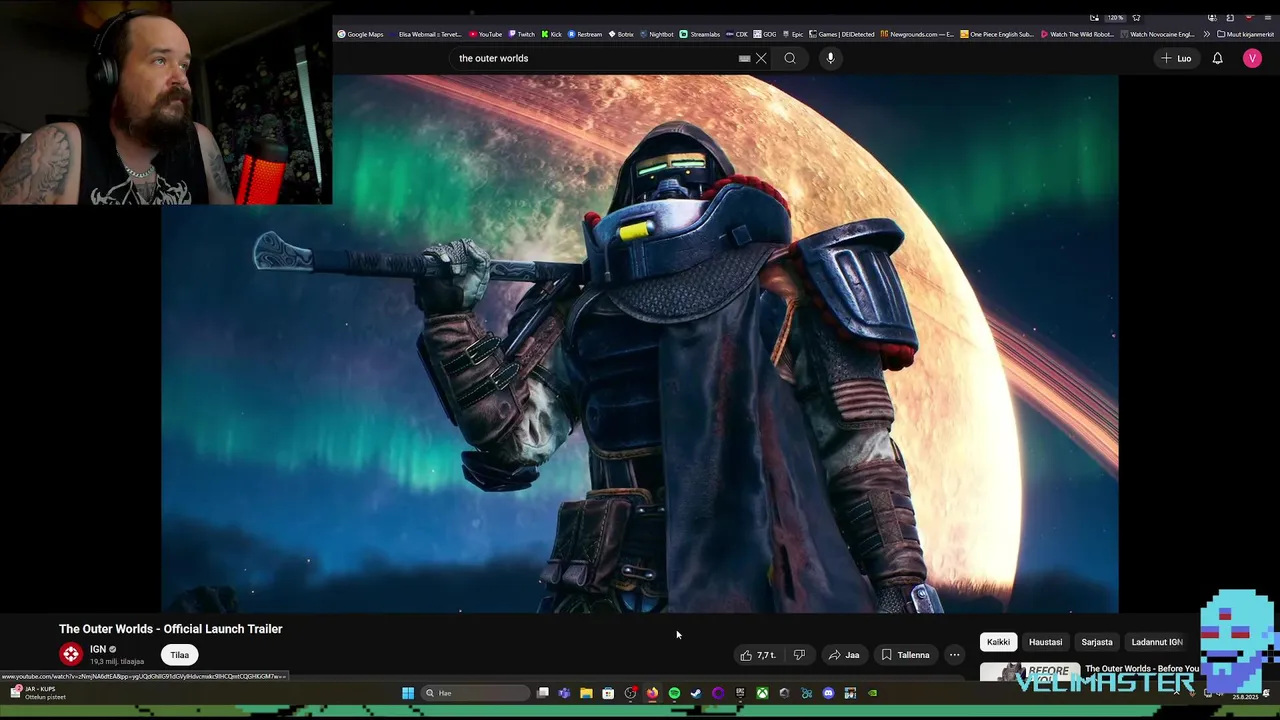
Task: Open File Explorer from taskbar
Action: click(x=586, y=693)
